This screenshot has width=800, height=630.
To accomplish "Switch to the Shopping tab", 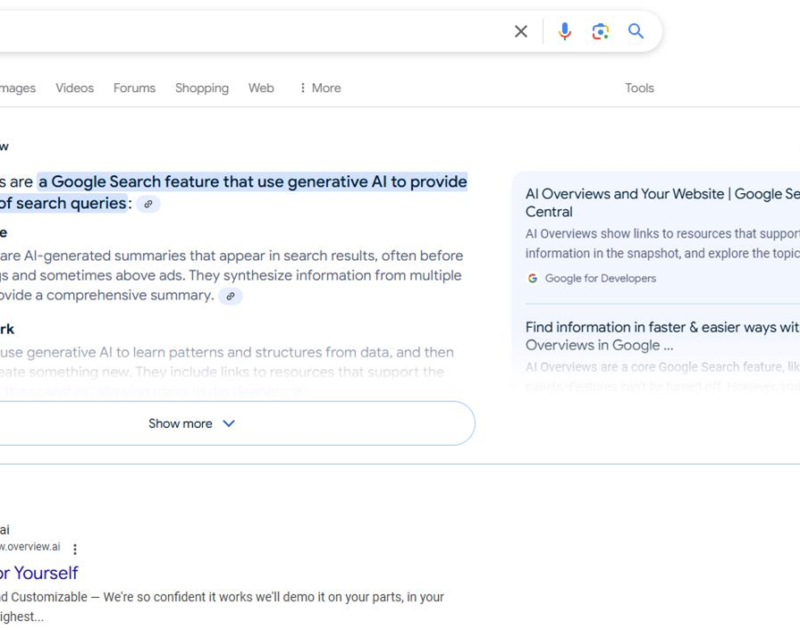I will point(202,88).
